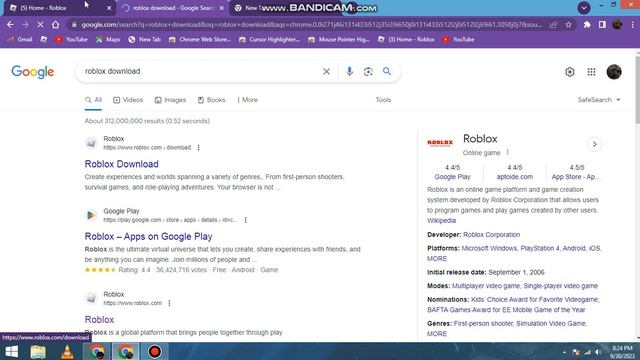640x360 pixels.
Task: Open the Google account avatar
Action: 614,72
